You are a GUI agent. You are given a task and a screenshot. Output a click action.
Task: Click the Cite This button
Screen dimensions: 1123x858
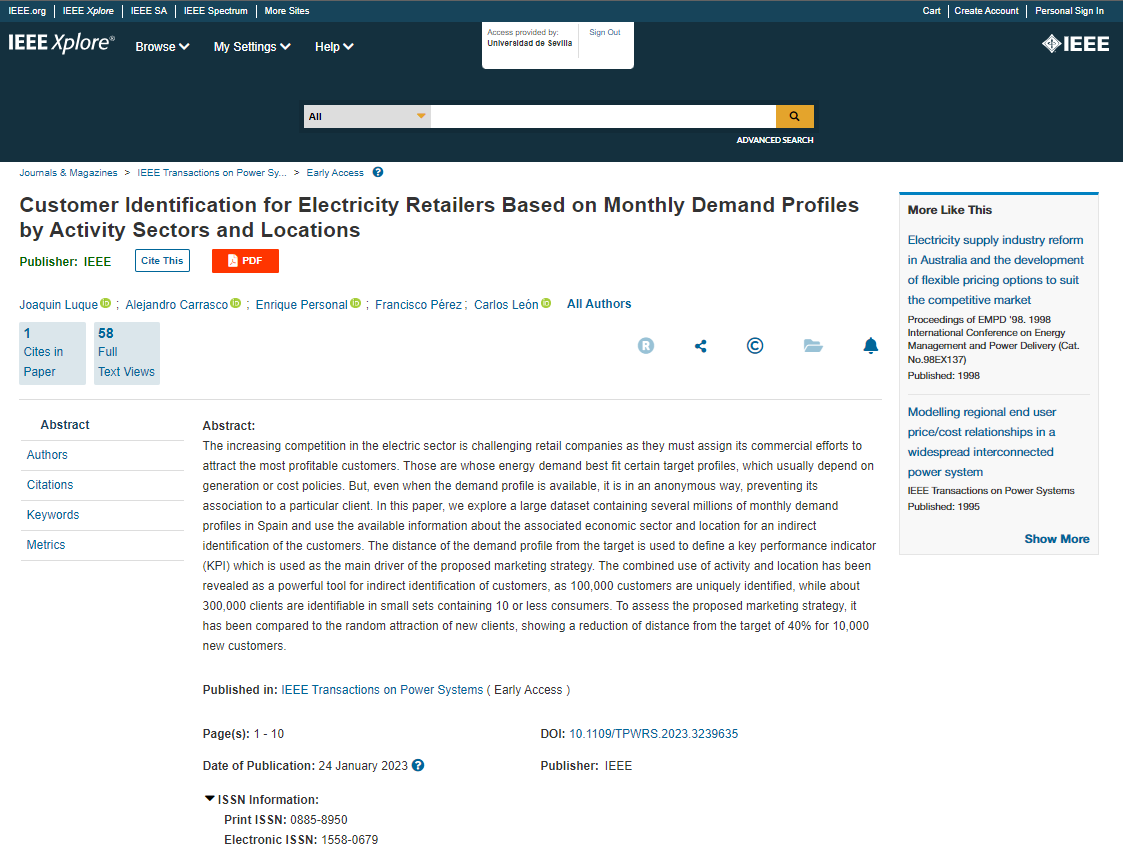click(x=162, y=261)
